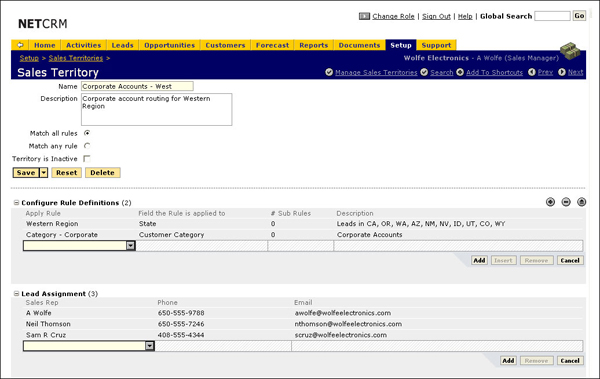This screenshot has width=600, height=379.
Task: Click the Global Search input field
Action: (552, 16)
